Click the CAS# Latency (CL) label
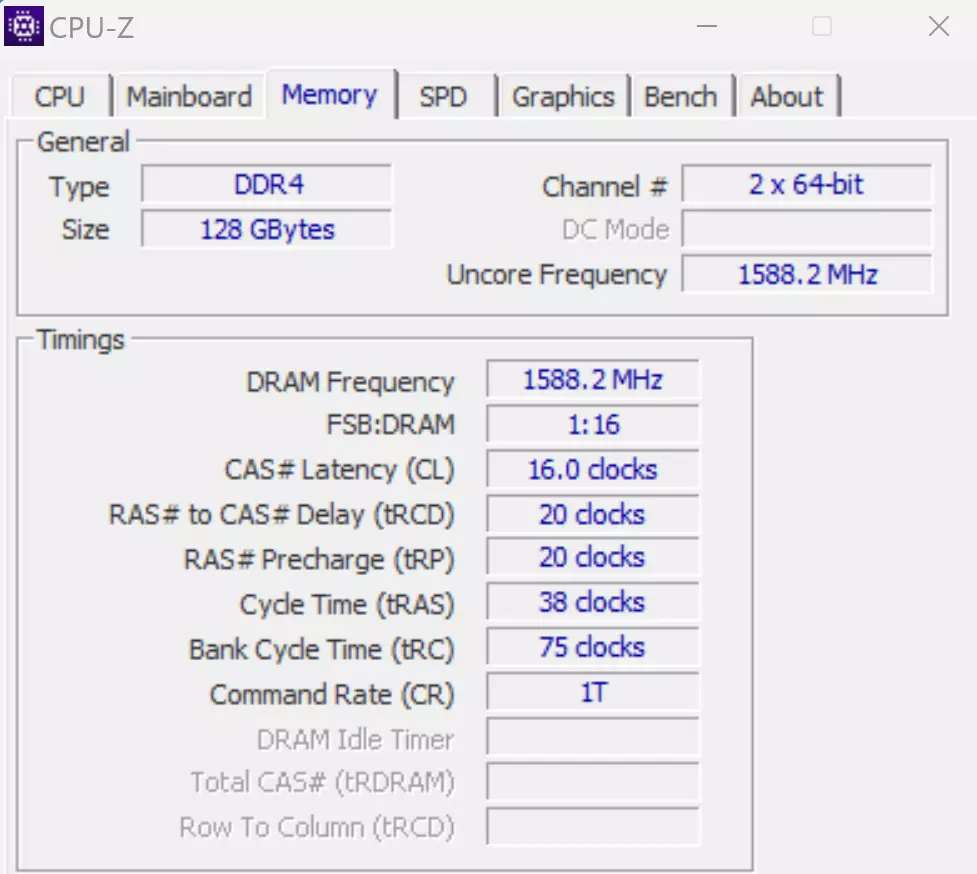The width and height of the screenshot is (977, 874). 340,470
